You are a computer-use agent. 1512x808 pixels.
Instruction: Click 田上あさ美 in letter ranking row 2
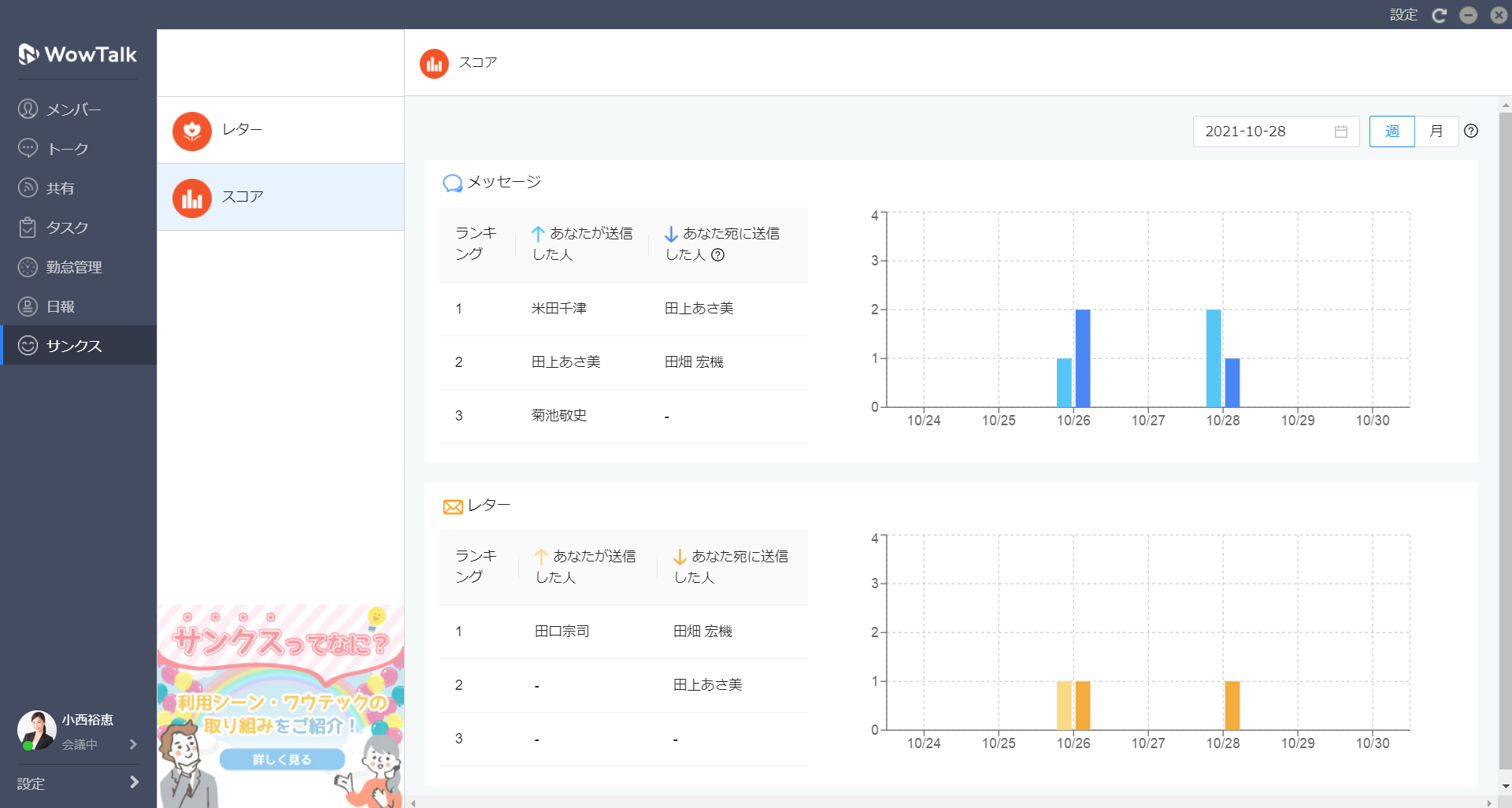pos(708,685)
